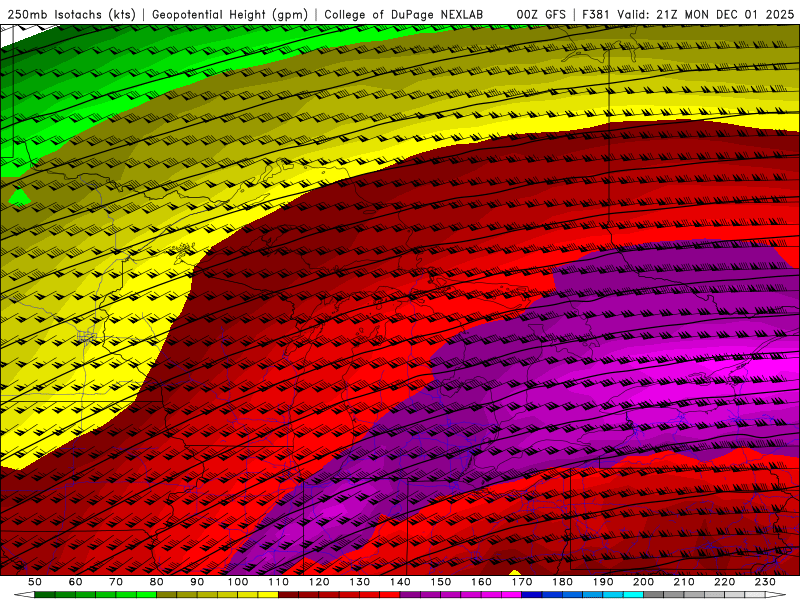Click the "Valid: 21Z MON DEC 01 2025" text

click(x=706, y=15)
